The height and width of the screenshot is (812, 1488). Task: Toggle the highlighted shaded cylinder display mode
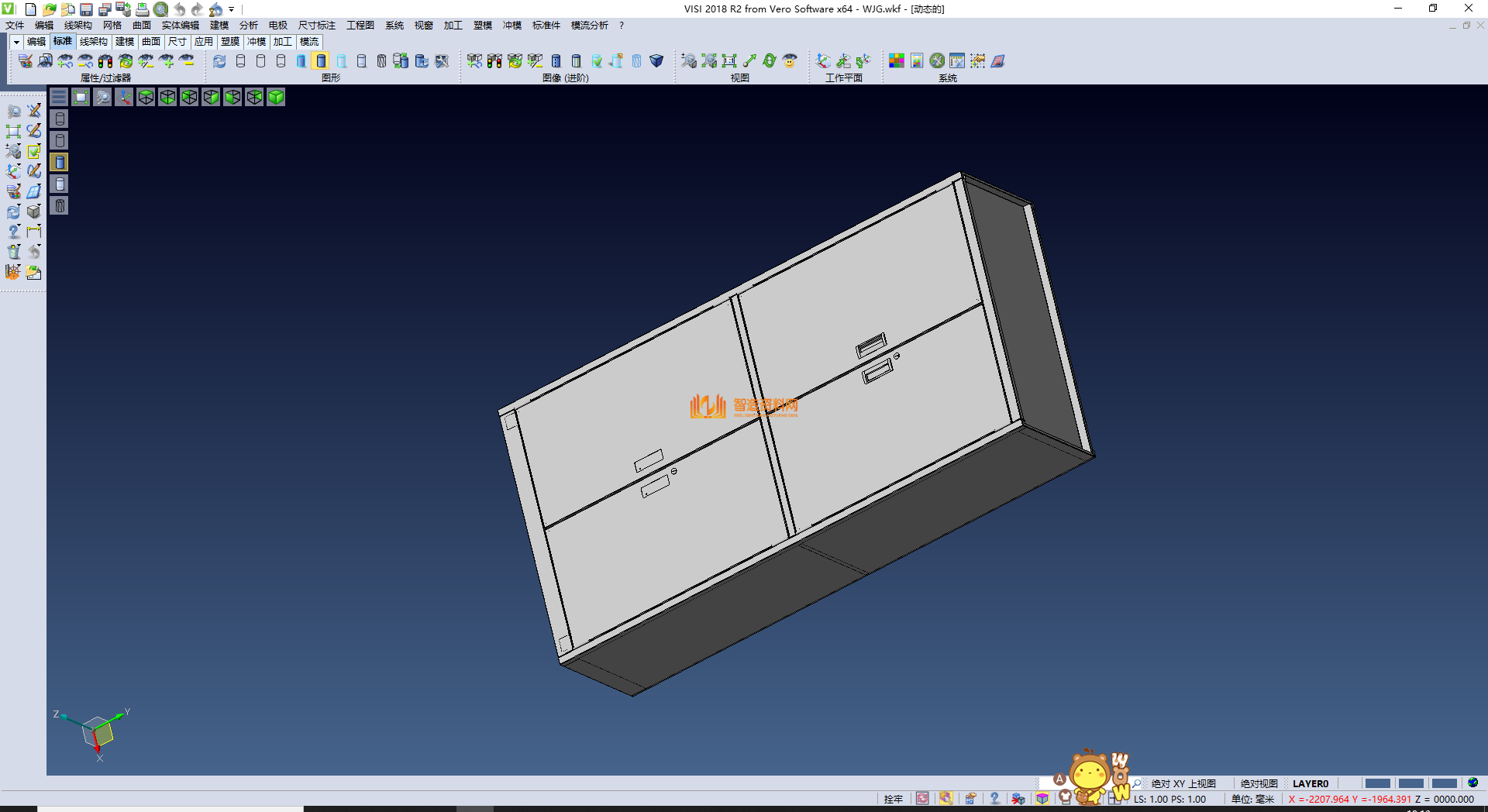tap(321, 61)
